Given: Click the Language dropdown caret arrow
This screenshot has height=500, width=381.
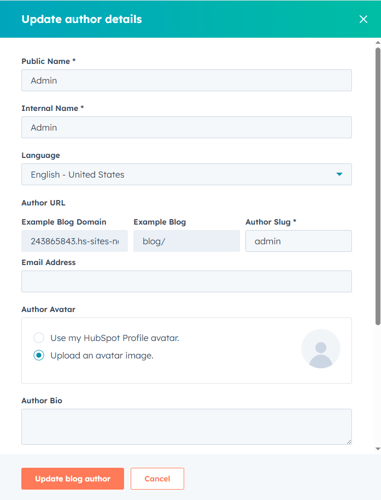Looking at the screenshot, I should click(x=339, y=174).
